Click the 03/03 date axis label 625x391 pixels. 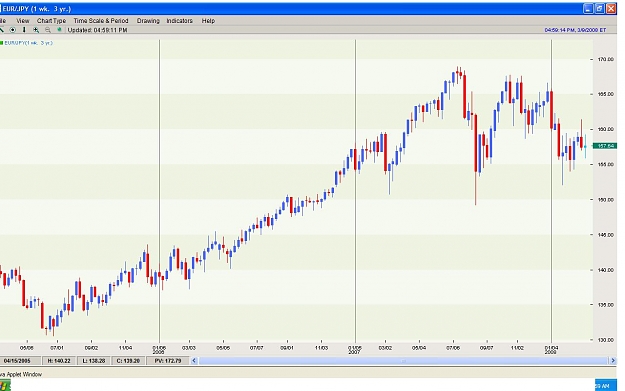click(x=189, y=348)
